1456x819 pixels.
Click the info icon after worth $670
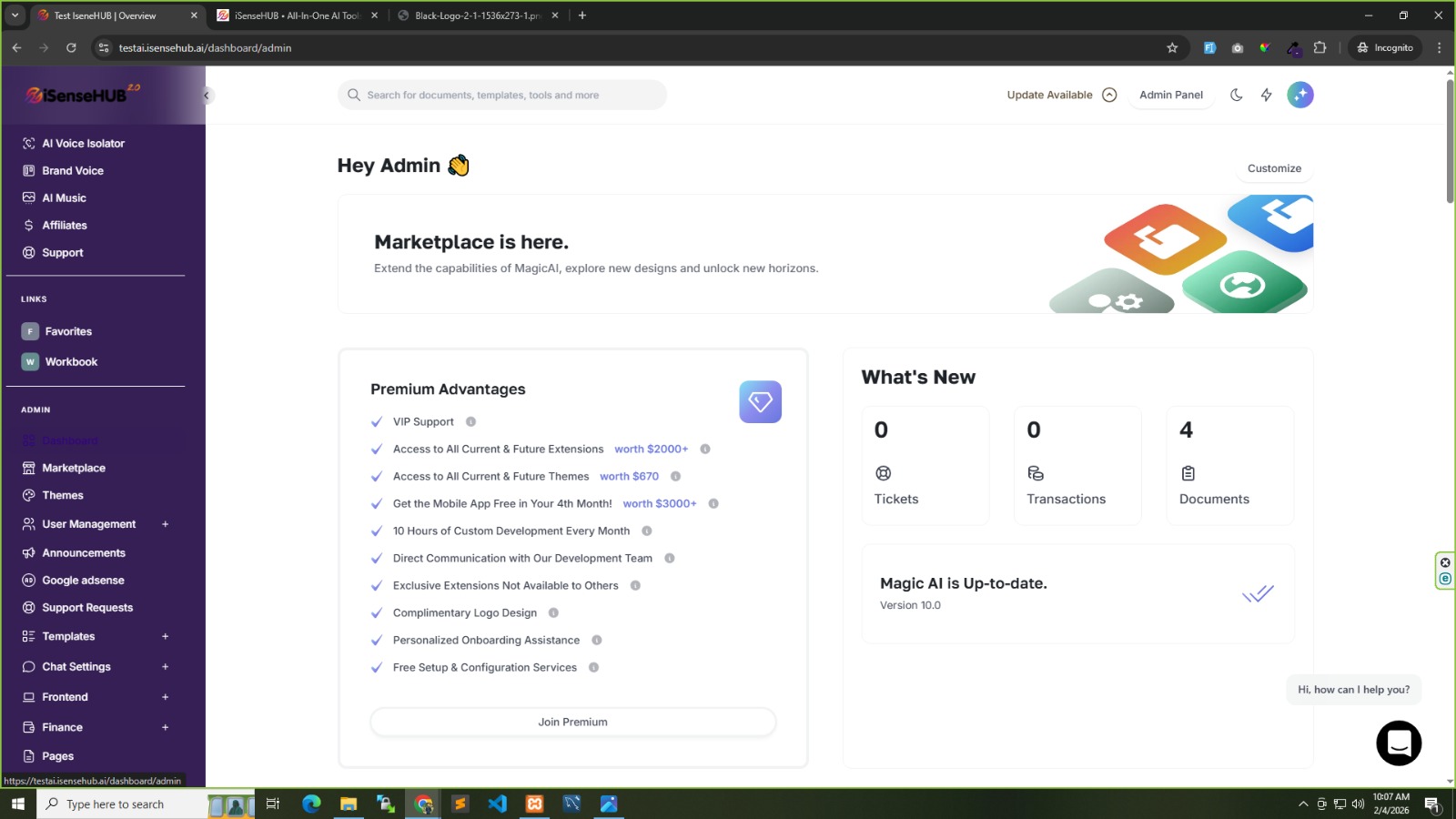pos(676,477)
